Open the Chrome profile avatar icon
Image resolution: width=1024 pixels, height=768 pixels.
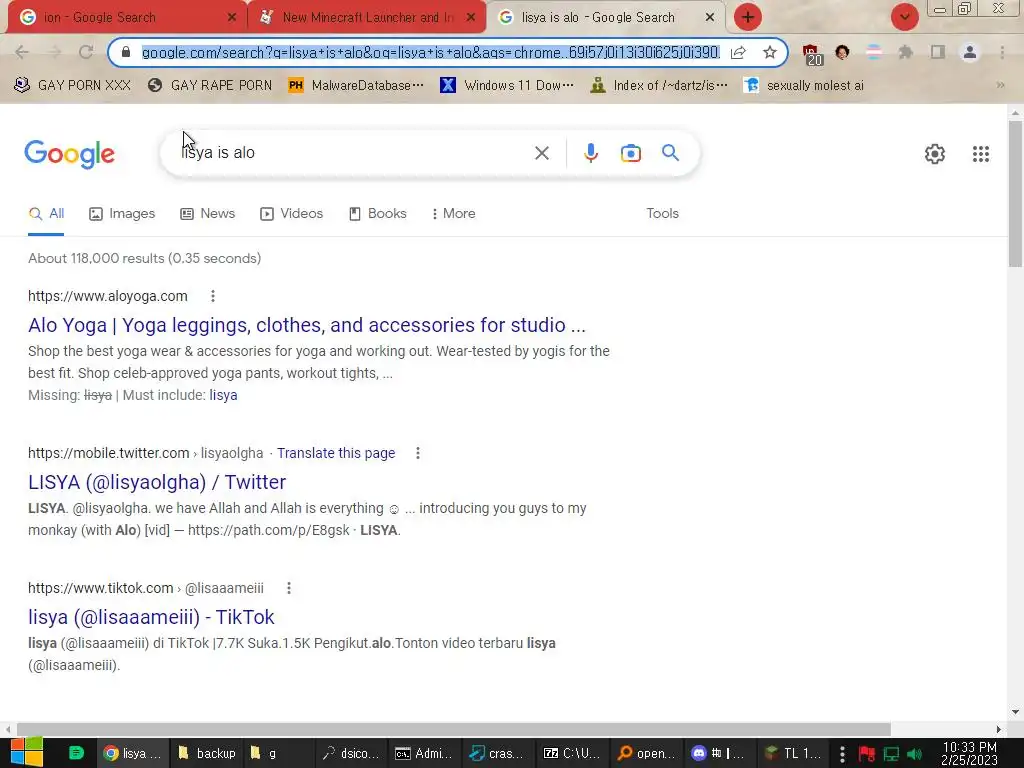pos(970,52)
